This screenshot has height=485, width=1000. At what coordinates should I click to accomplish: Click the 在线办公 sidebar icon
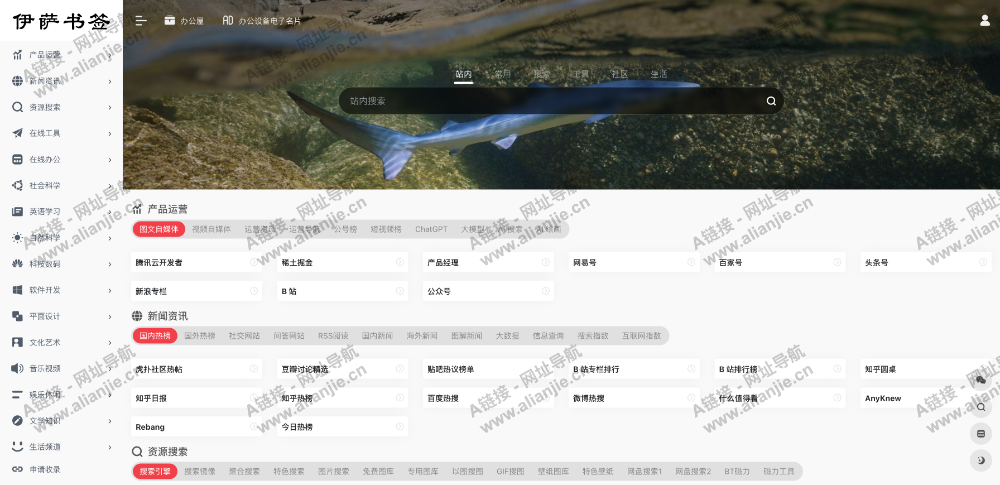point(17,160)
